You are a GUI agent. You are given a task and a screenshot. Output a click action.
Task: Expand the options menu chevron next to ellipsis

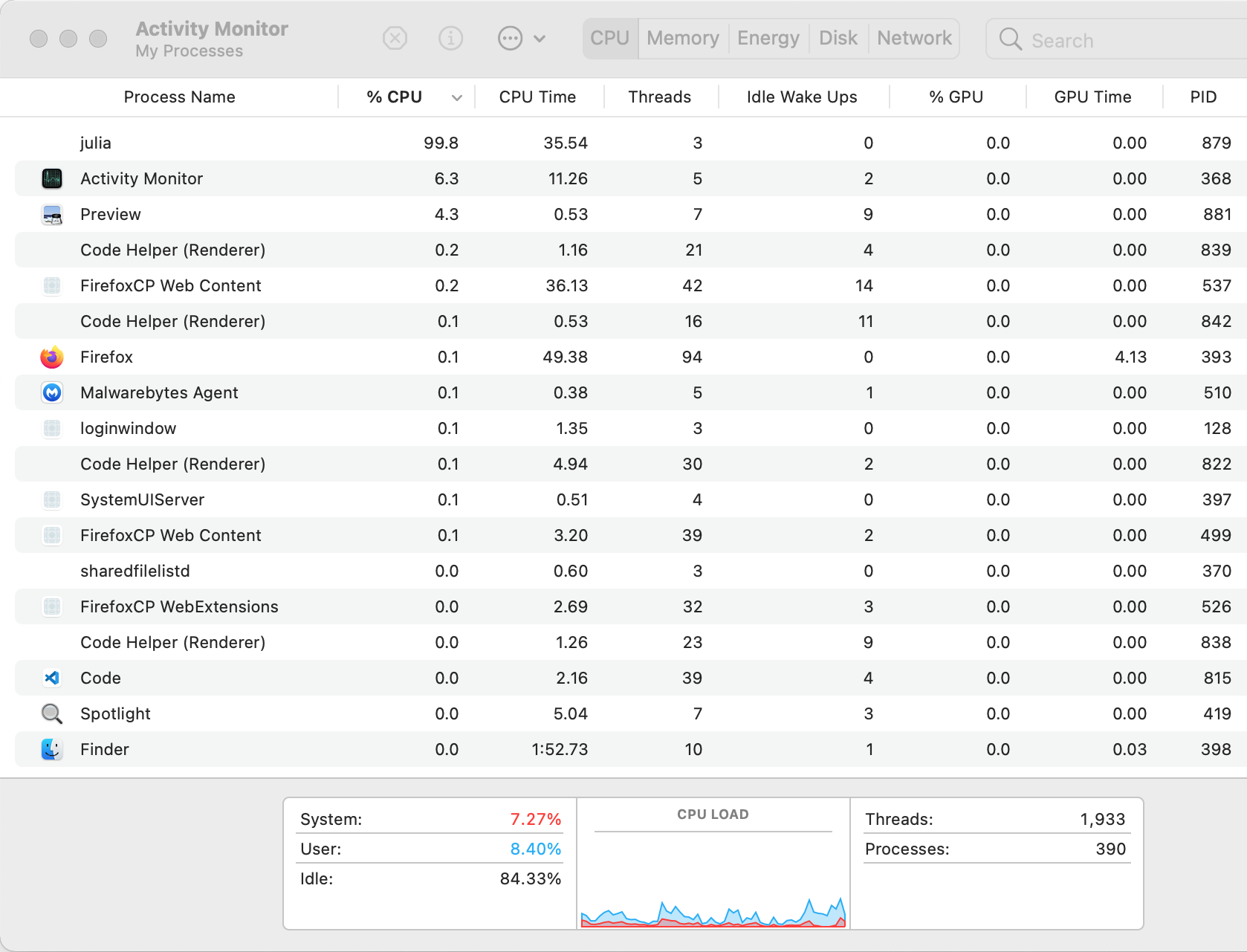[x=540, y=38]
